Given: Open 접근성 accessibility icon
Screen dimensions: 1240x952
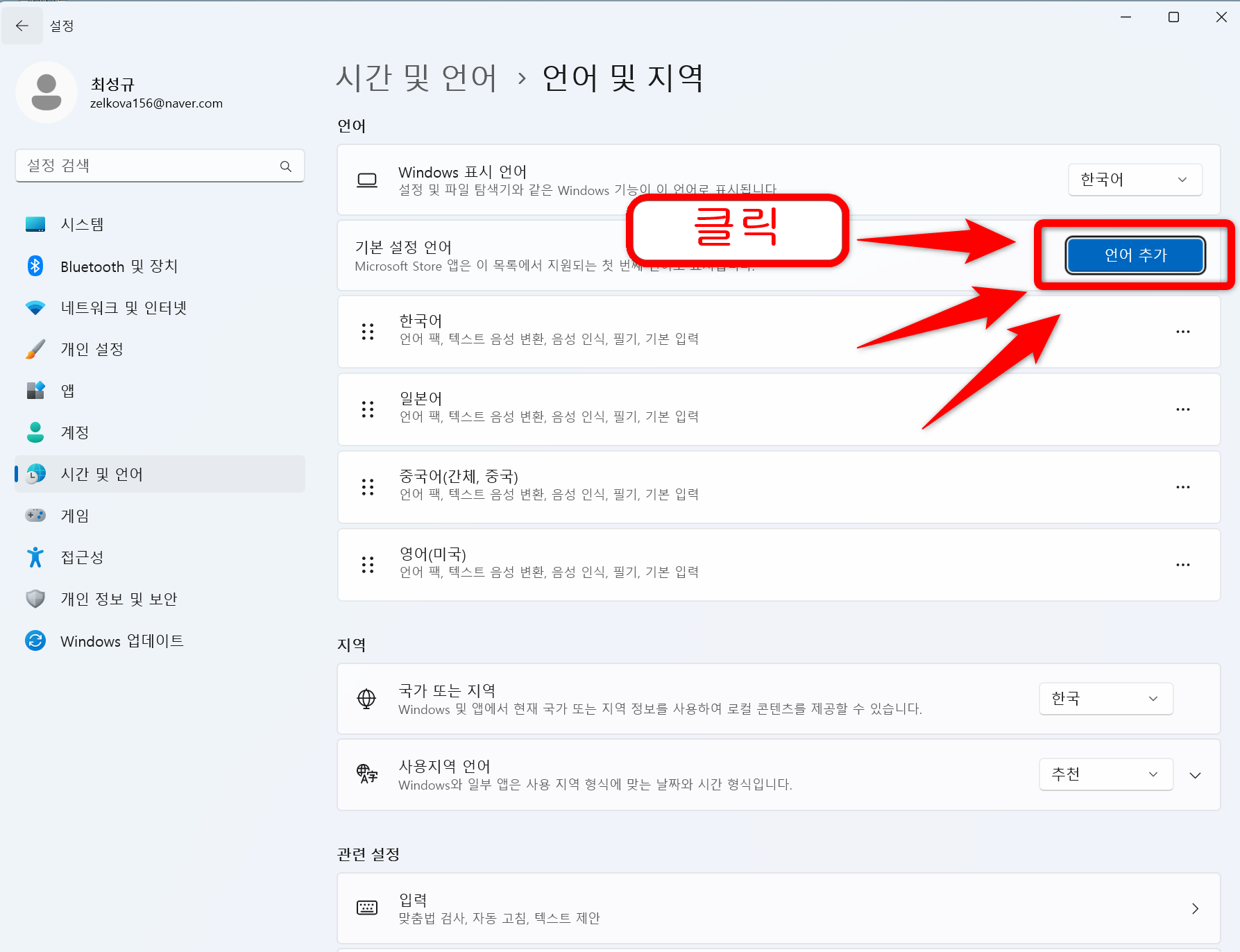Looking at the screenshot, I should (x=35, y=557).
